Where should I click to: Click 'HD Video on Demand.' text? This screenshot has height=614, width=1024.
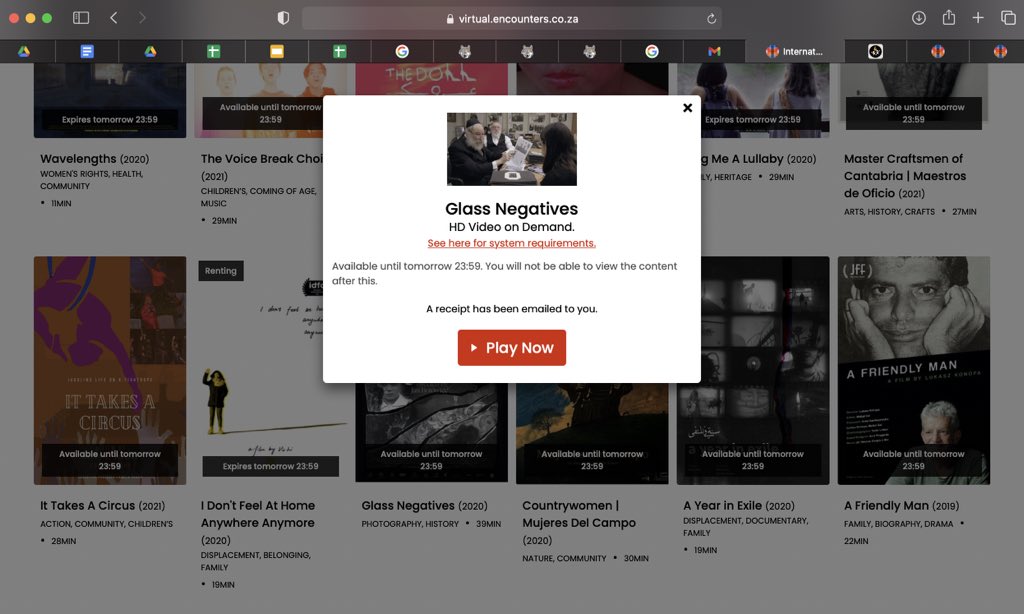(511, 227)
